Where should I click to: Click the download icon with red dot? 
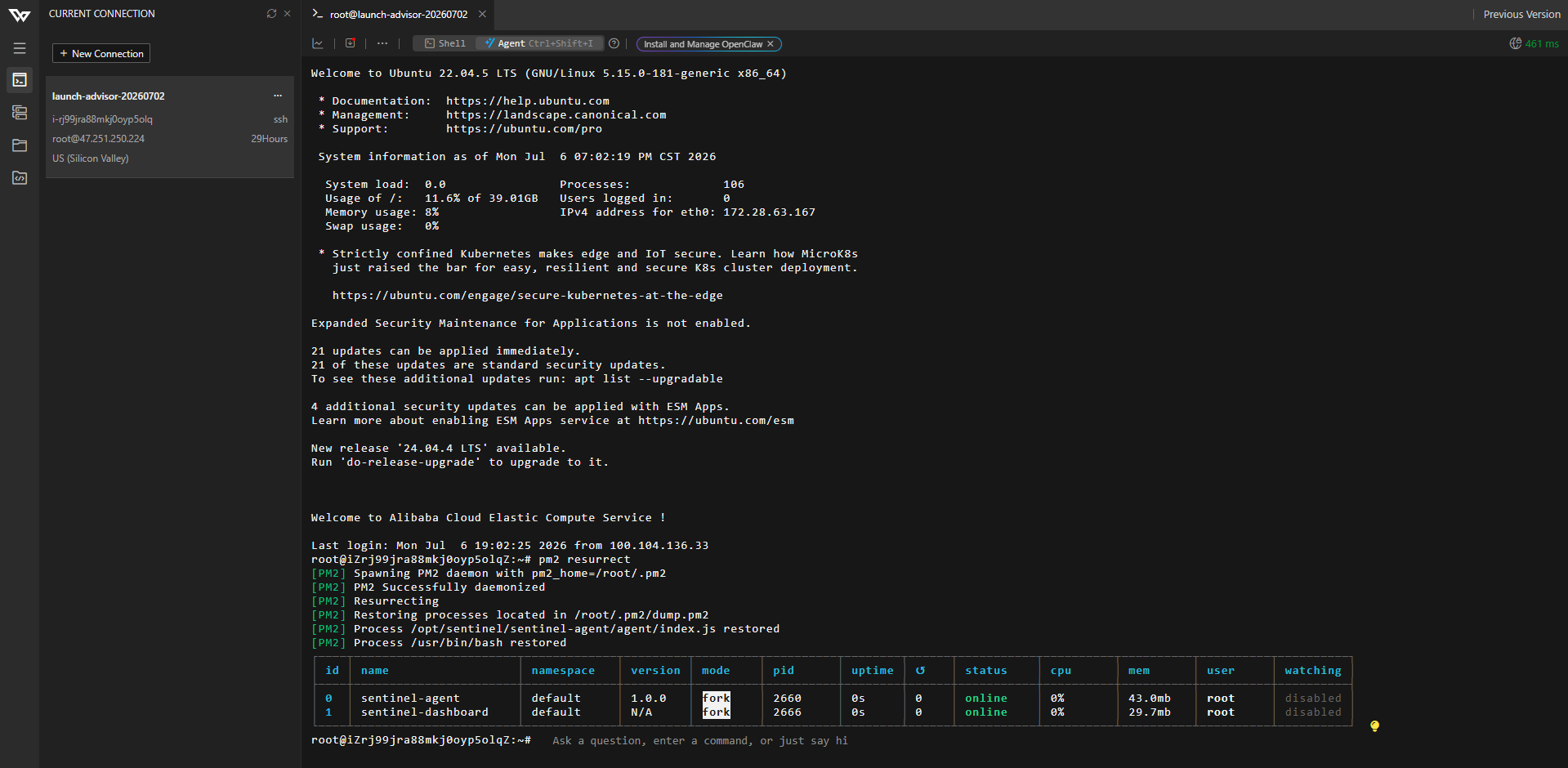(x=351, y=43)
